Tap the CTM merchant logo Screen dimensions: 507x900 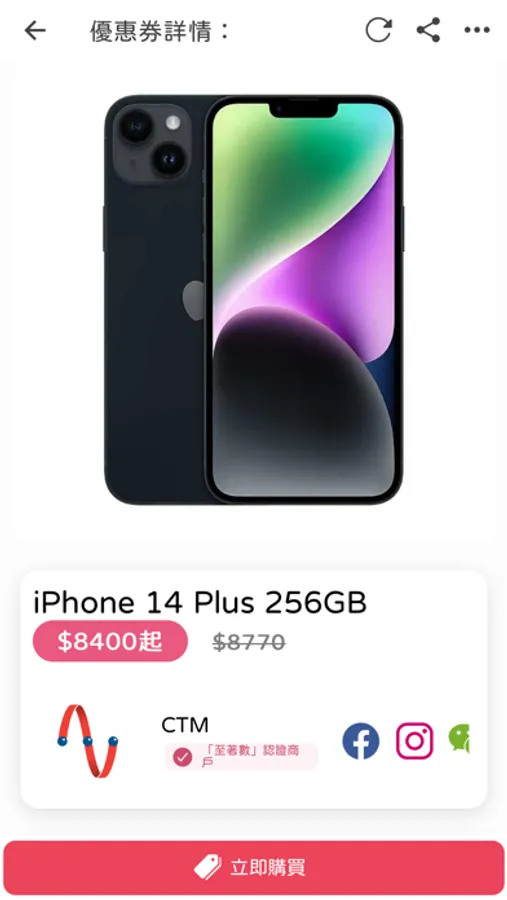coord(88,740)
